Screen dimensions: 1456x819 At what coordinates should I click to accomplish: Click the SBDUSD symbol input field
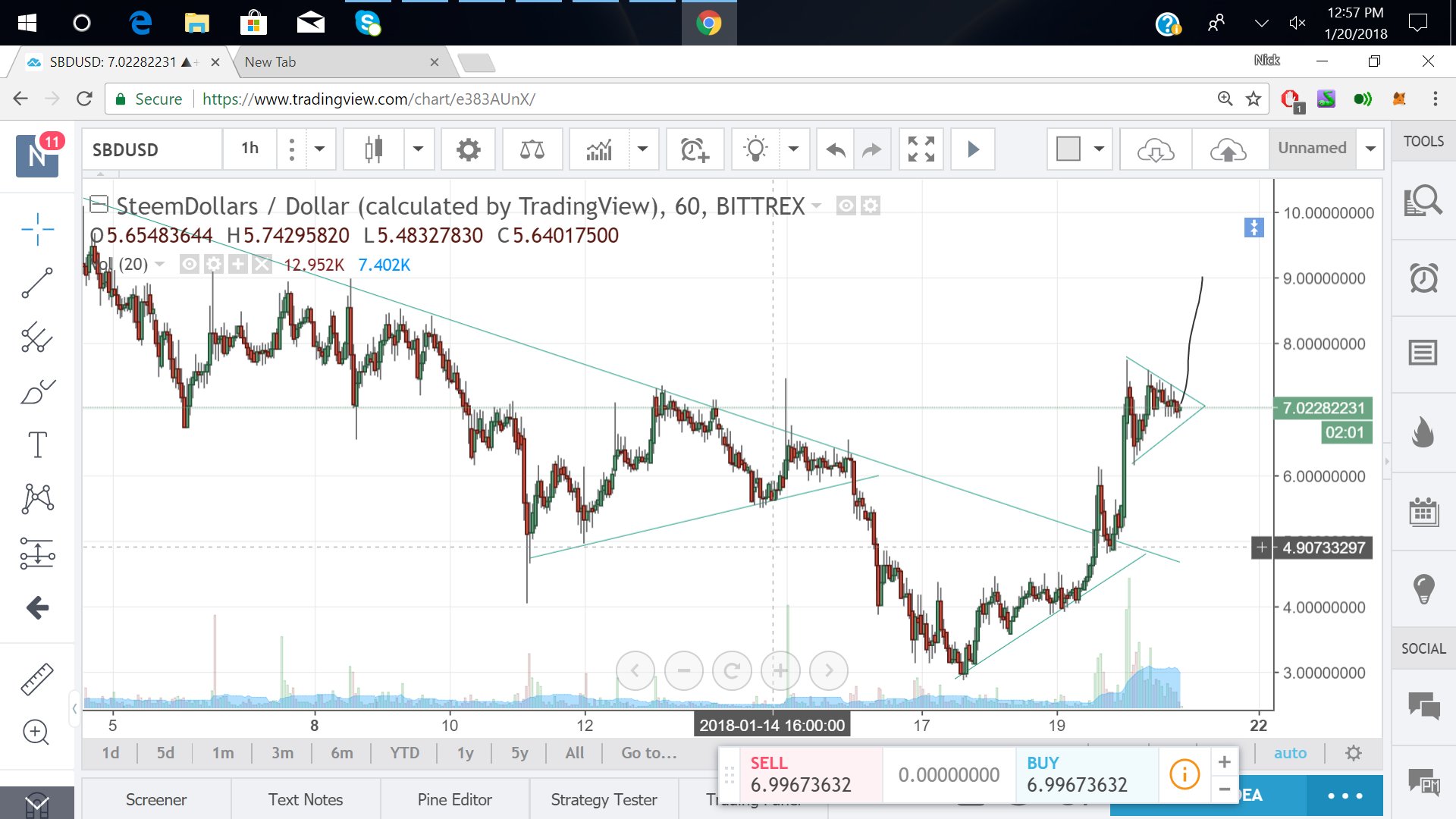coord(152,149)
